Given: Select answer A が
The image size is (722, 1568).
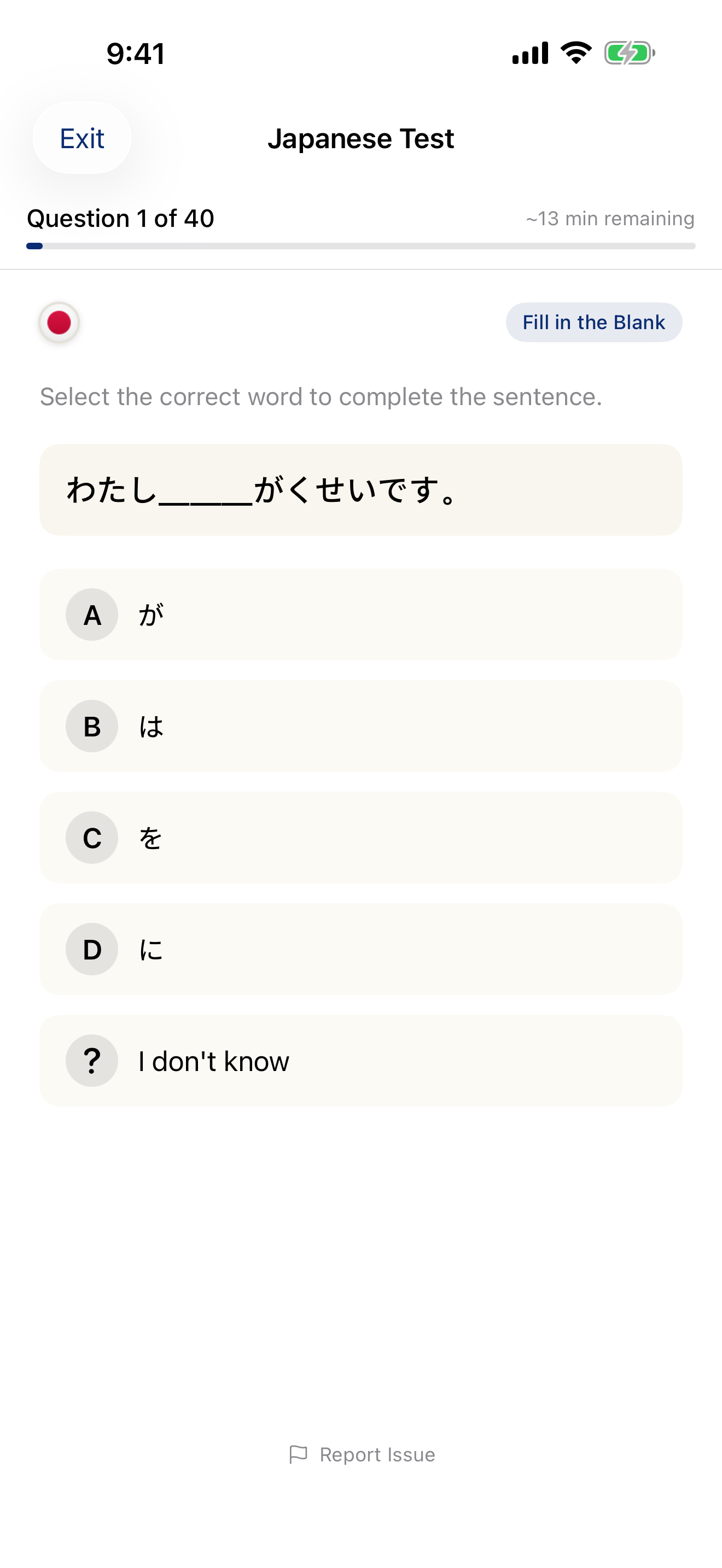Looking at the screenshot, I should tap(360, 615).
